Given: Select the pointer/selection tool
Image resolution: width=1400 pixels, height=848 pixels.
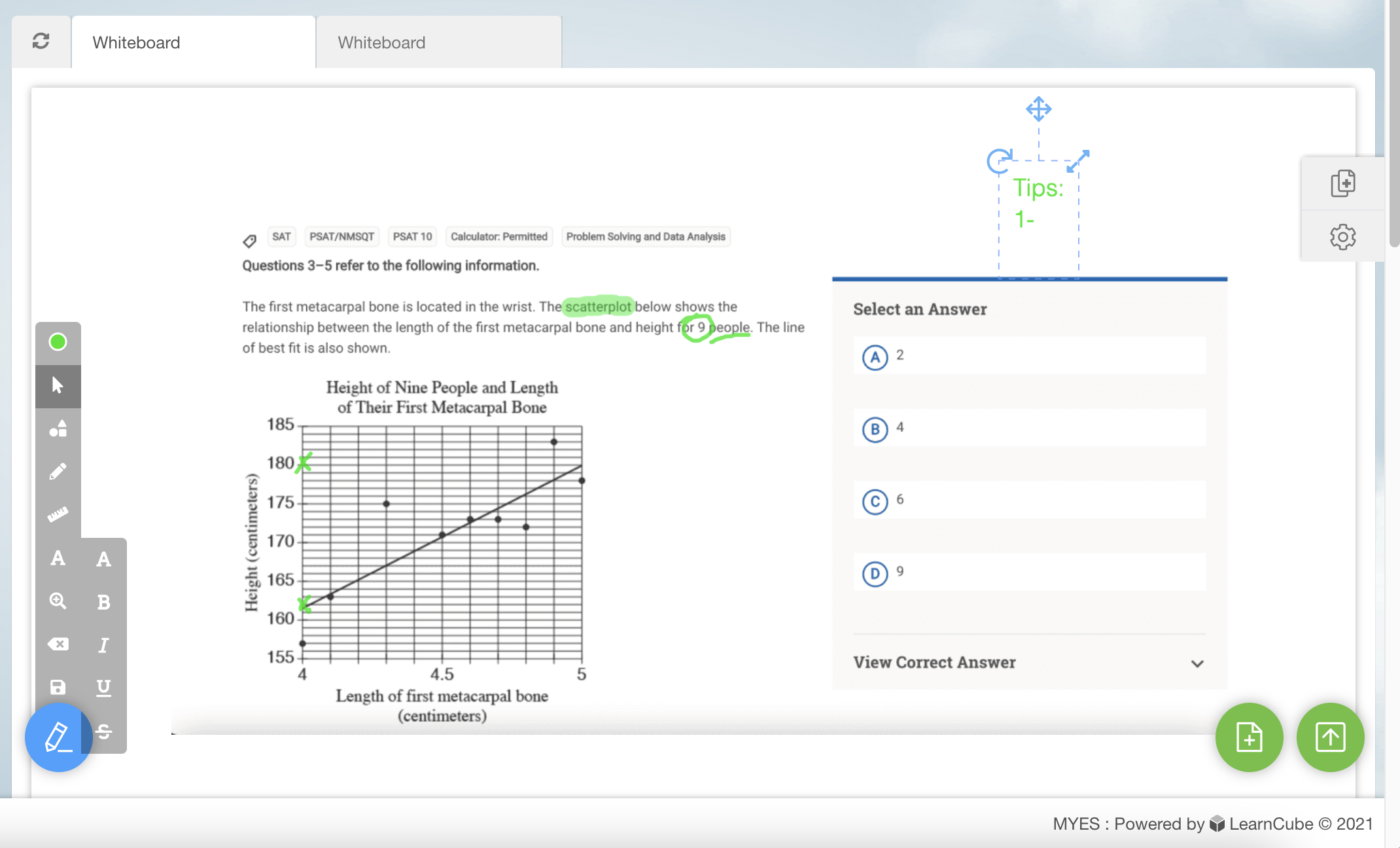Looking at the screenshot, I should 58,385.
